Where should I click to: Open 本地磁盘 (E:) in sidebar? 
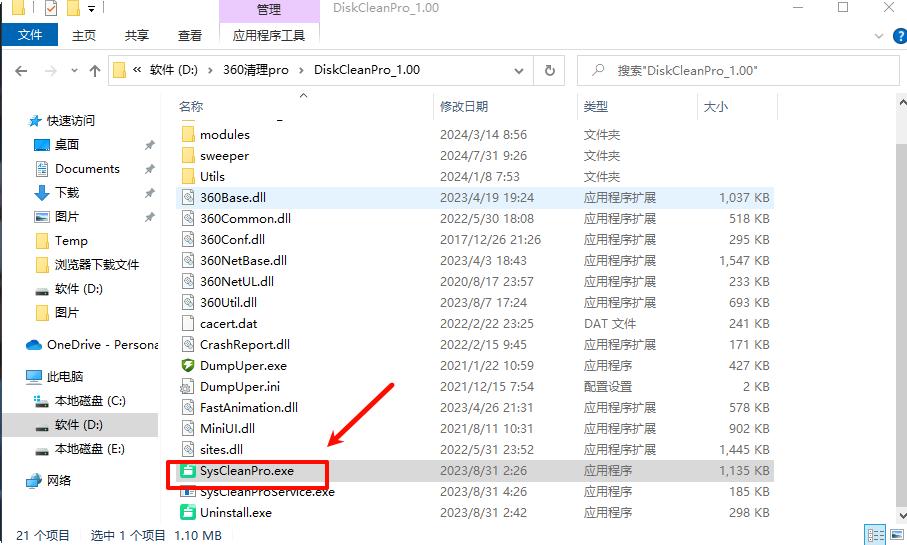(x=90, y=448)
